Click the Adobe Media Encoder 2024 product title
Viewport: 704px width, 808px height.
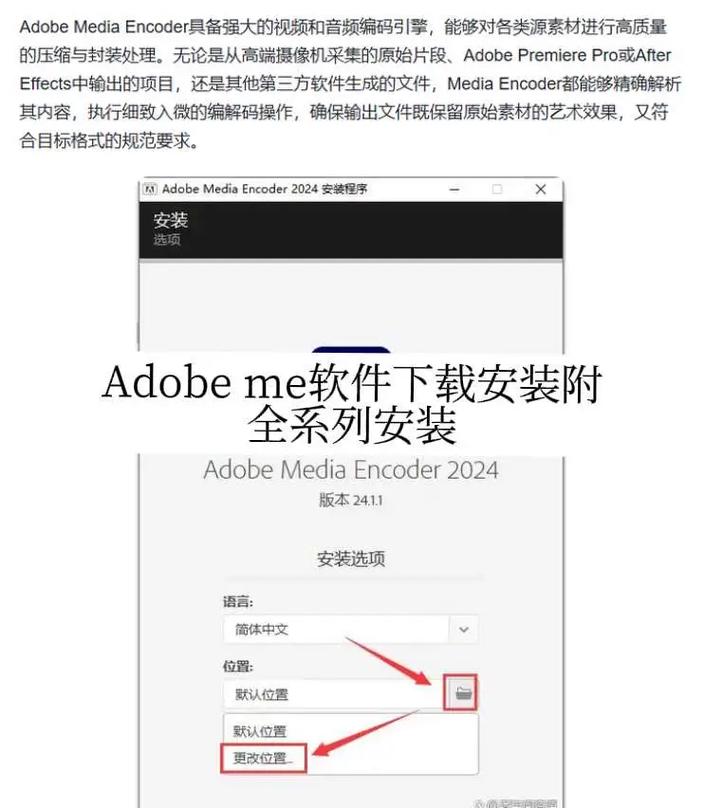point(351,470)
